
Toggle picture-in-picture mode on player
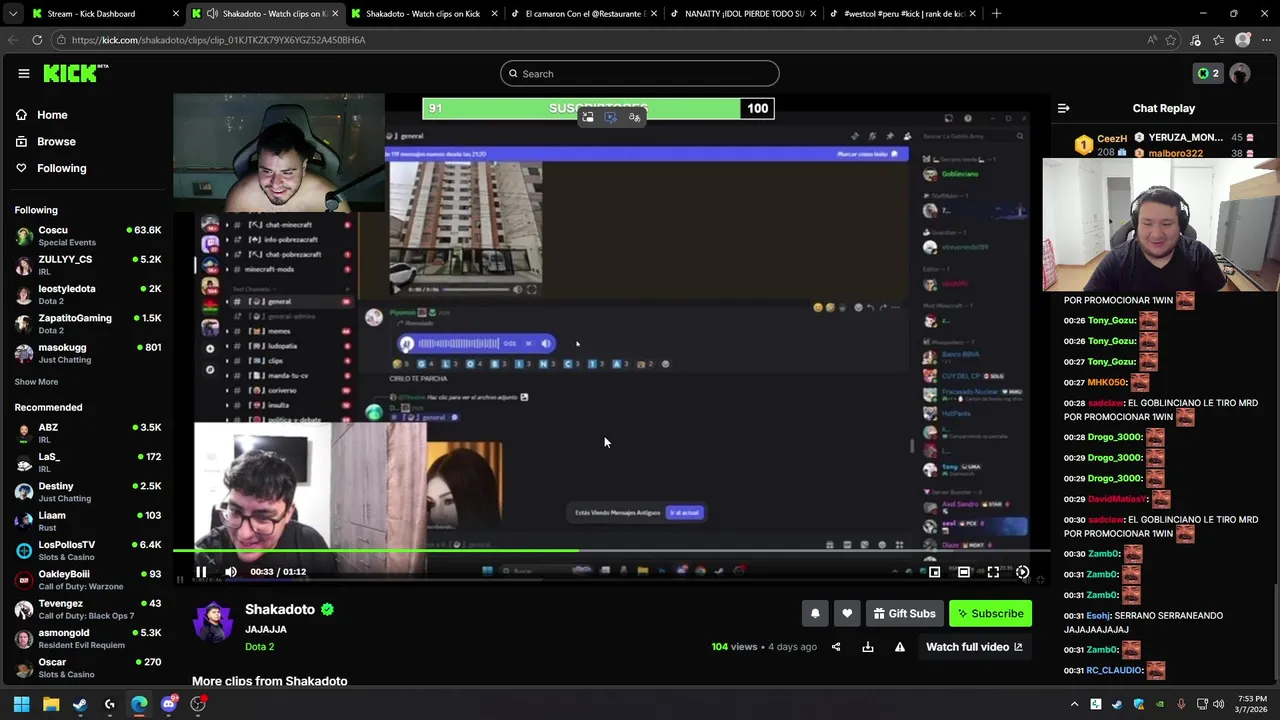pyautogui.click(x=934, y=572)
